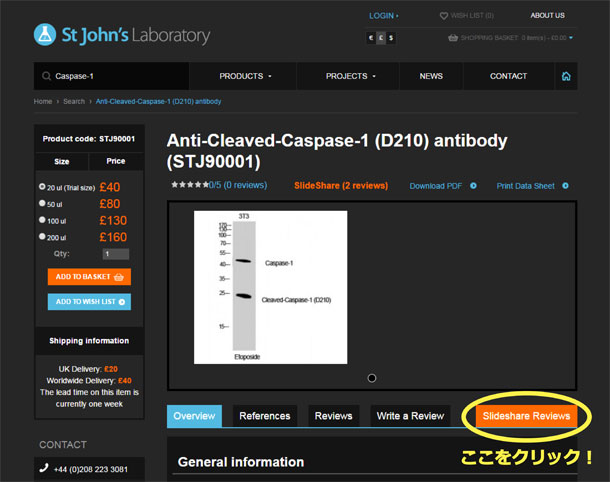Image resolution: width=610 pixels, height=482 pixels.
Task: Click the star rating icons
Action: 190,184
